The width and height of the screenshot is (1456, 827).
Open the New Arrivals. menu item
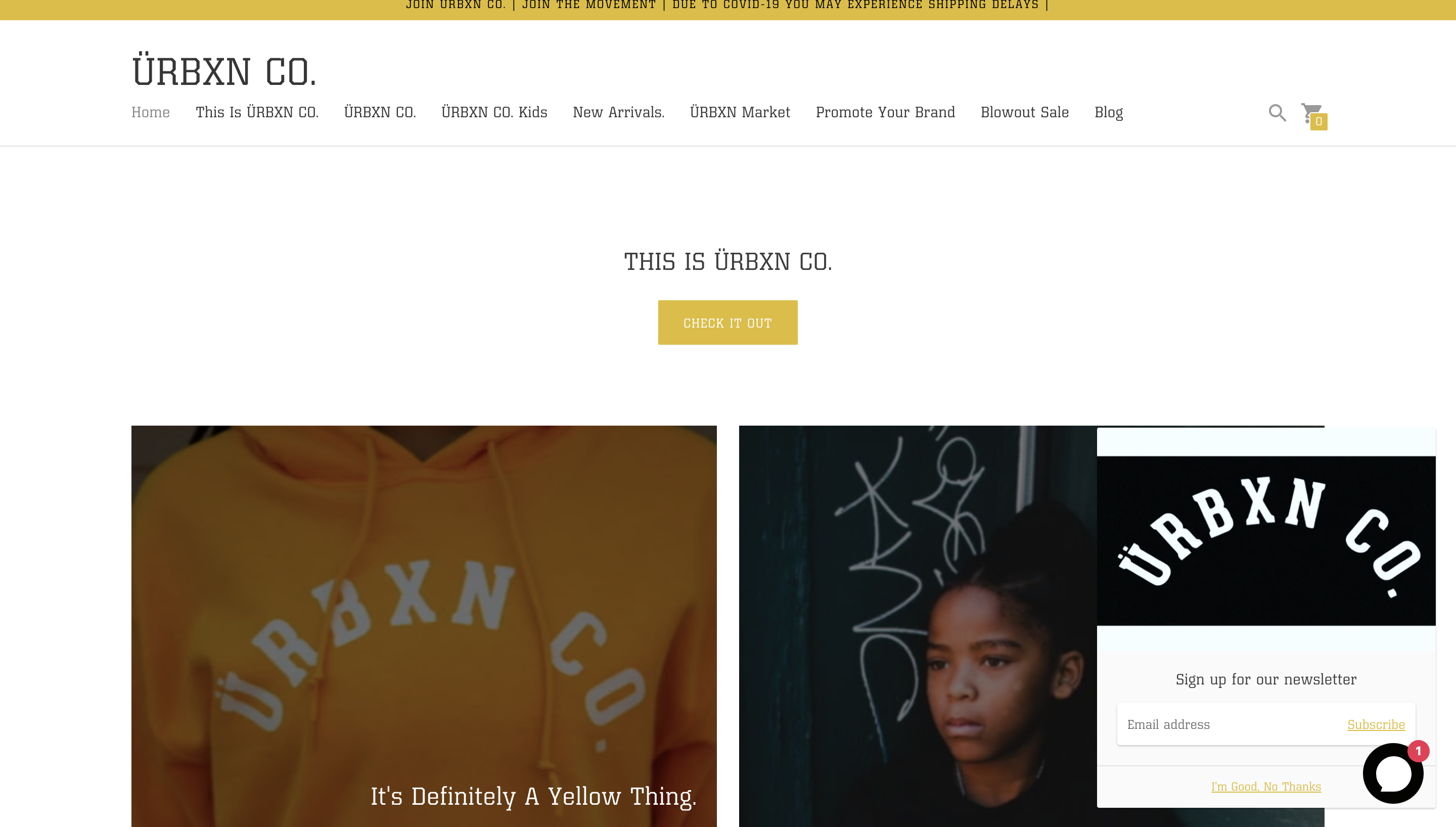tap(618, 112)
